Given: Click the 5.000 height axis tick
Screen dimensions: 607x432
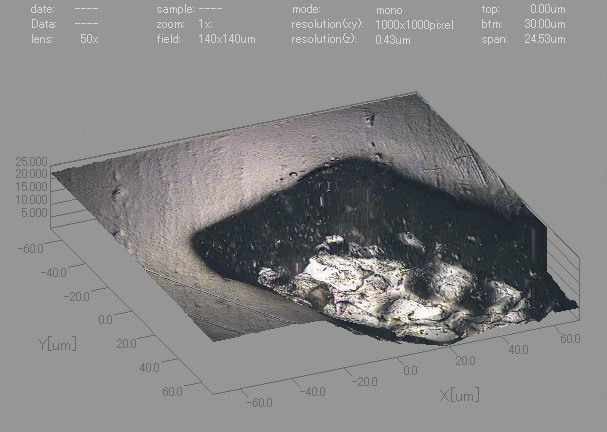Looking at the screenshot, I should point(33,212).
